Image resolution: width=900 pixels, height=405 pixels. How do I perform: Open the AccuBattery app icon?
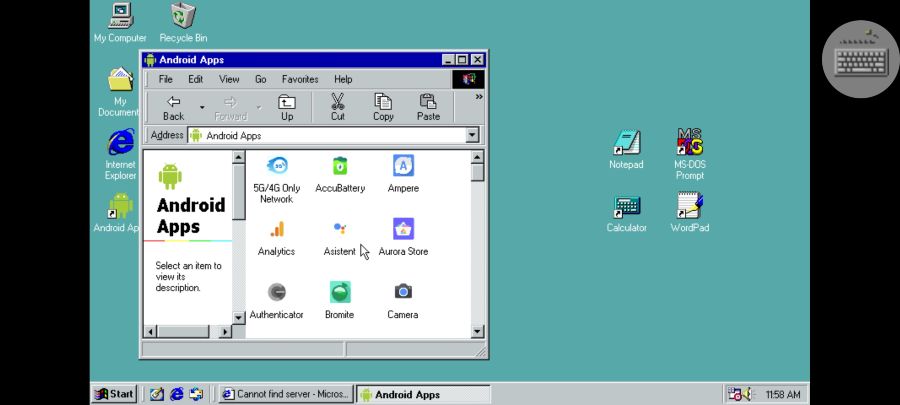click(x=340, y=166)
